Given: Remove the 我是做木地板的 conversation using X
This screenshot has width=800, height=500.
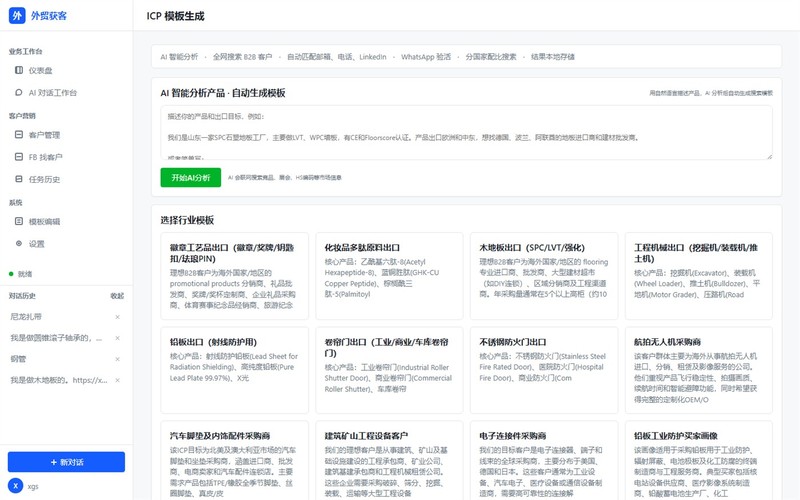Looking at the screenshot, I should tap(117, 380).
